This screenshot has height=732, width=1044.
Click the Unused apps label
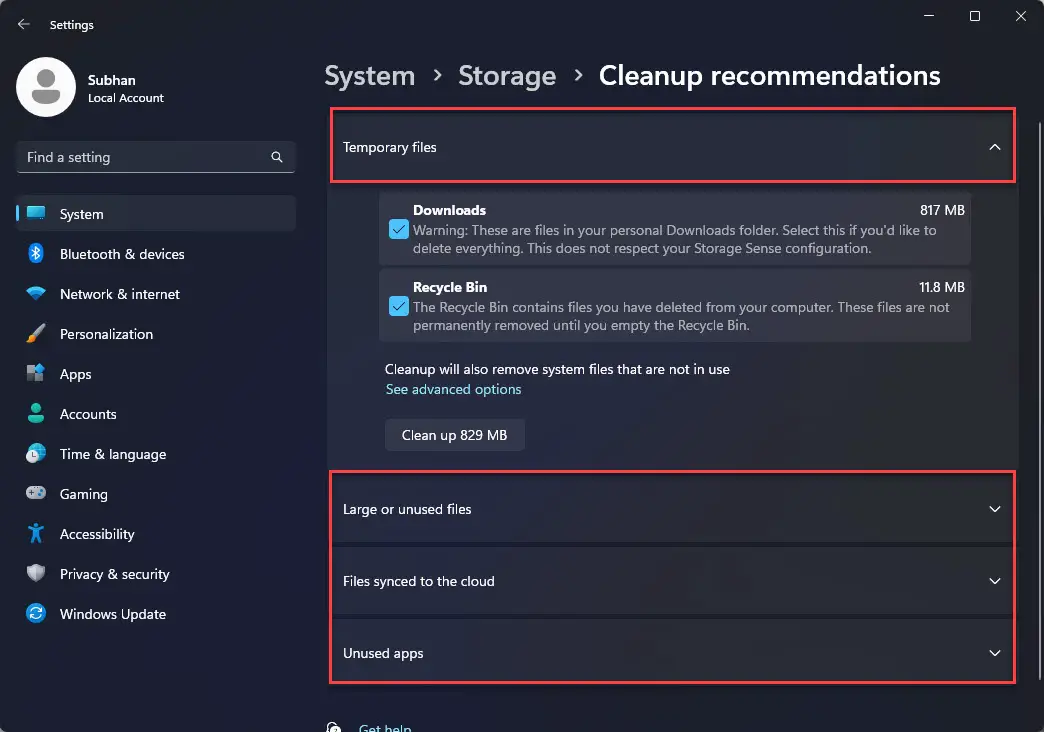383,653
